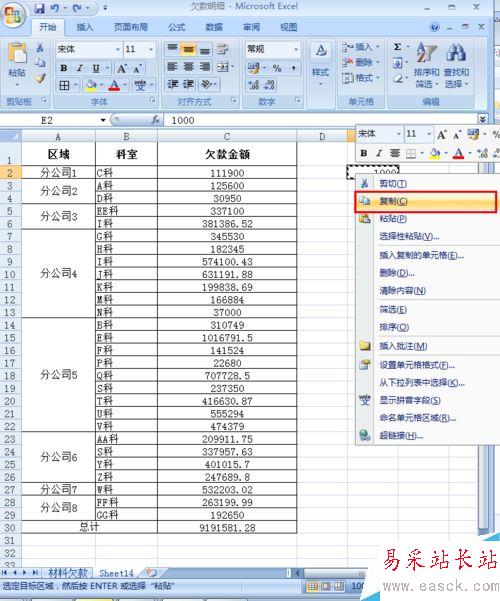The image size is (500, 601).
Task: Toggle Bold in the ribbon font group
Action: pos(64,68)
